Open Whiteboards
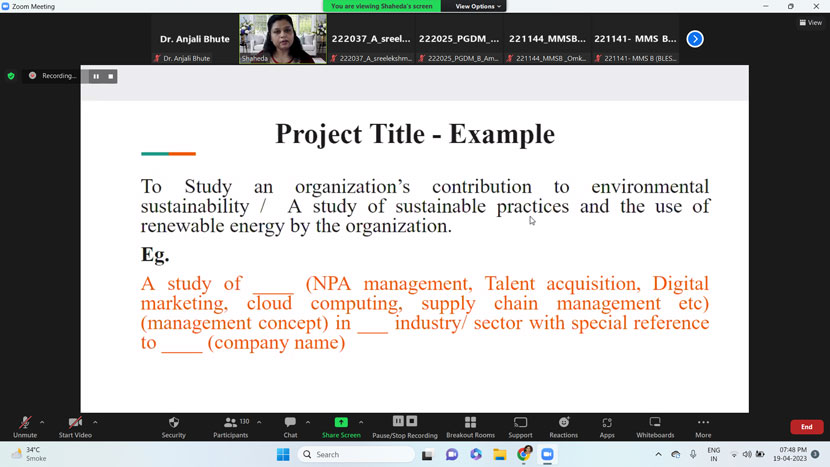Viewport: 830px width, 467px height. [655, 427]
